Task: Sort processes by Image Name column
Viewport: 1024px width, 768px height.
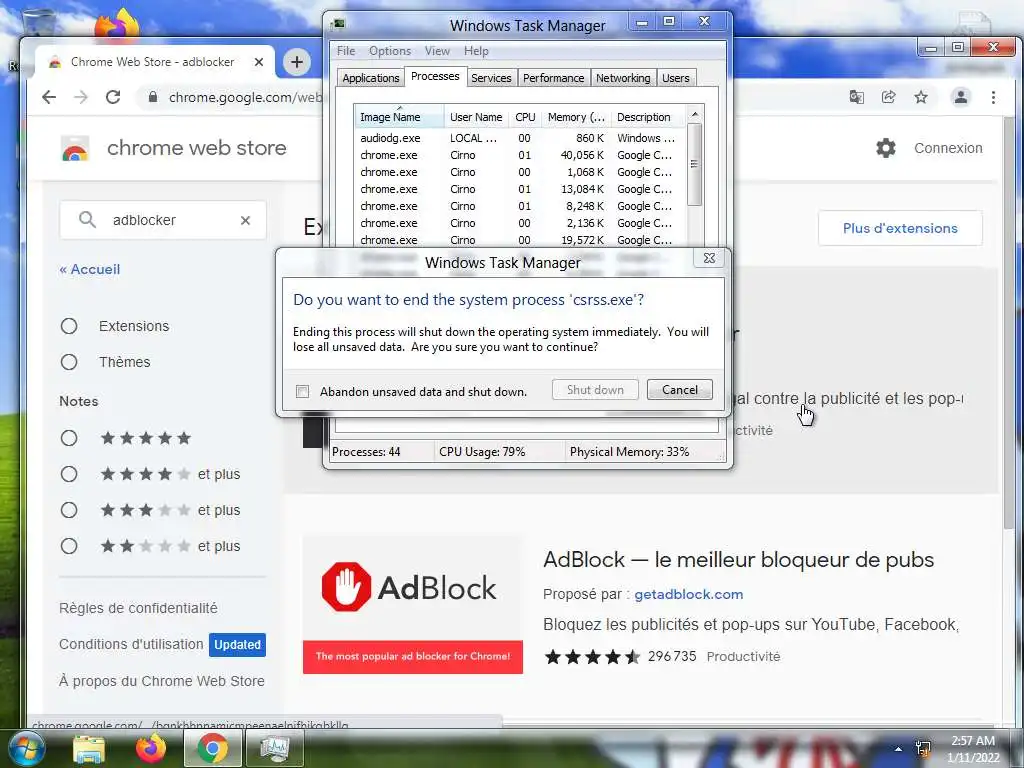Action: pyautogui.click(x=399, y=117)
